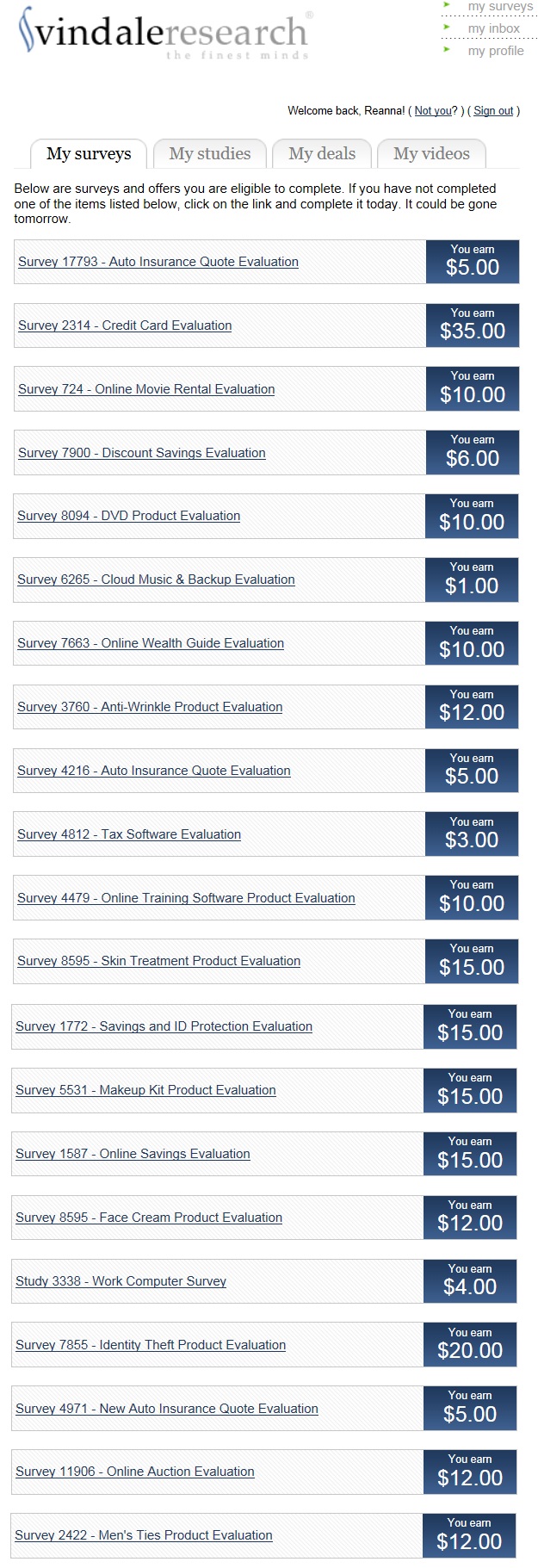This screenshot has width=538, height=1568.
Task: Click the Vindale Research logo
Action: pos(164,34)
